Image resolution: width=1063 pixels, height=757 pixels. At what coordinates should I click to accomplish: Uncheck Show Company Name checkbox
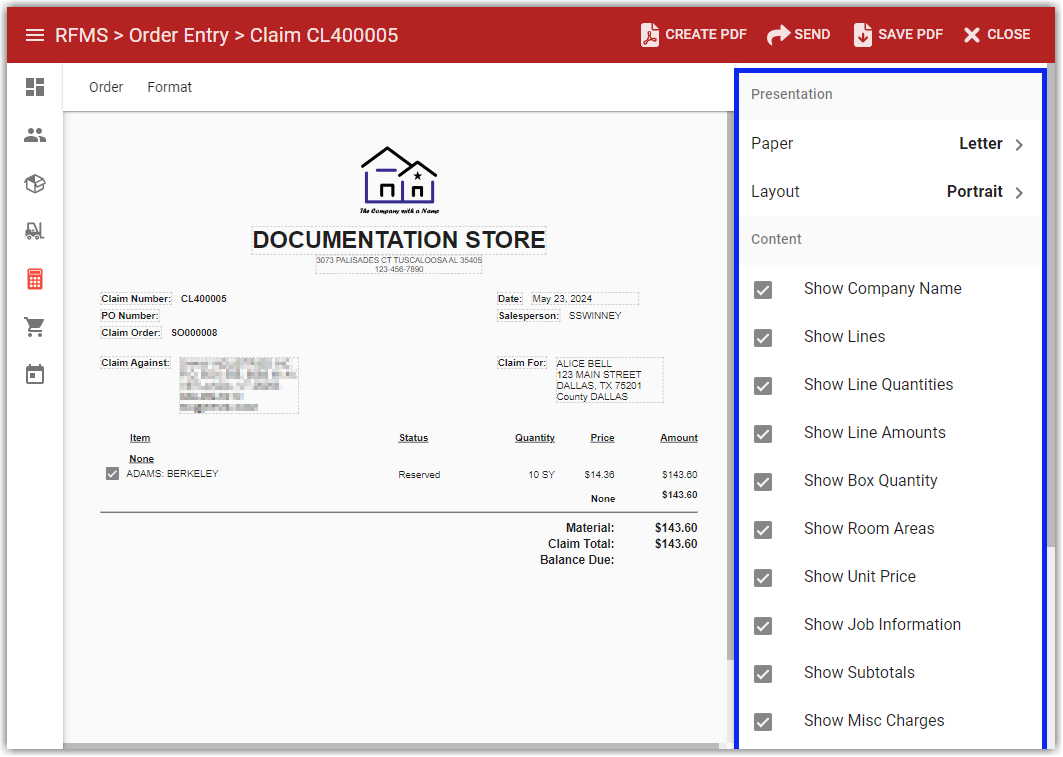pyautogui.click(x=763, y=289)
